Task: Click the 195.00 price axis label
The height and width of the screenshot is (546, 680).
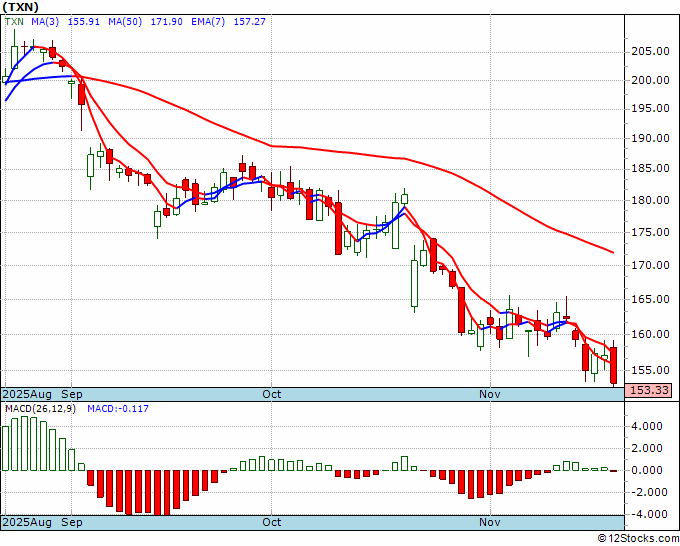Action: 650,108
